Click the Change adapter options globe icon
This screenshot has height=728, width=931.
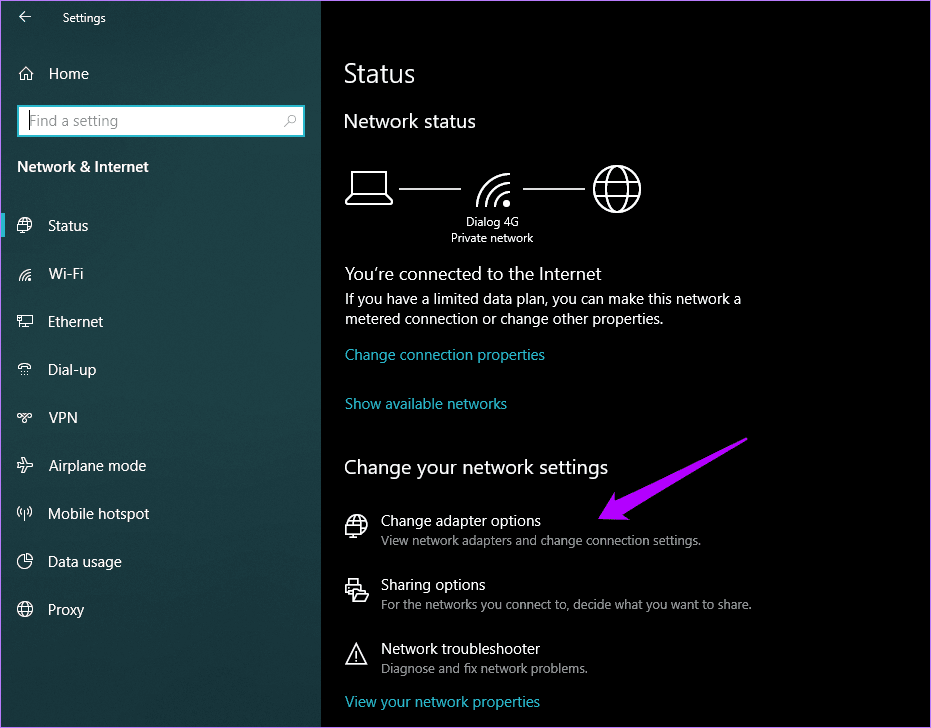(356, 526)
